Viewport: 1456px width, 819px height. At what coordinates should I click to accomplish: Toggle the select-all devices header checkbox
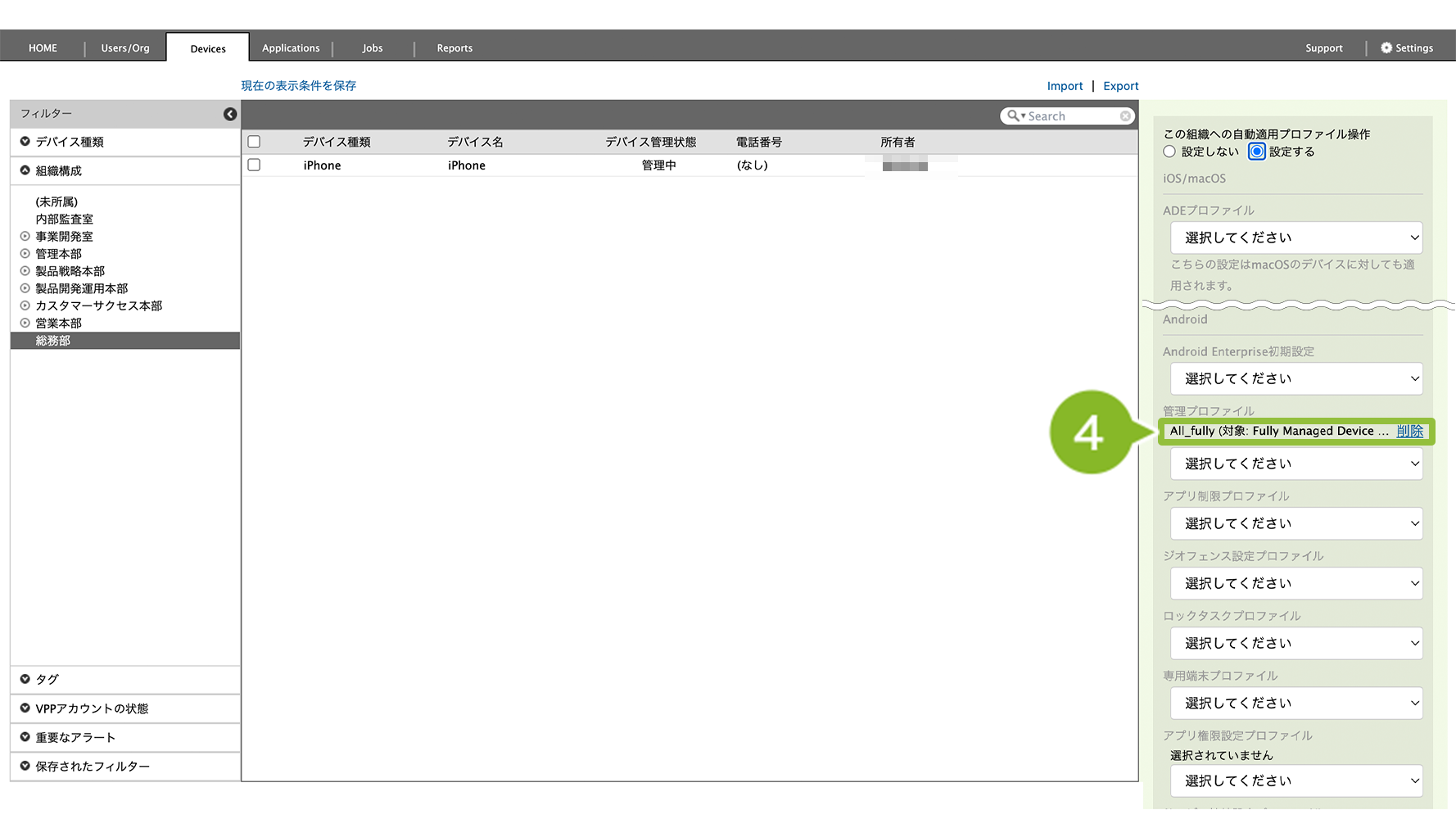tap(254, 142)
